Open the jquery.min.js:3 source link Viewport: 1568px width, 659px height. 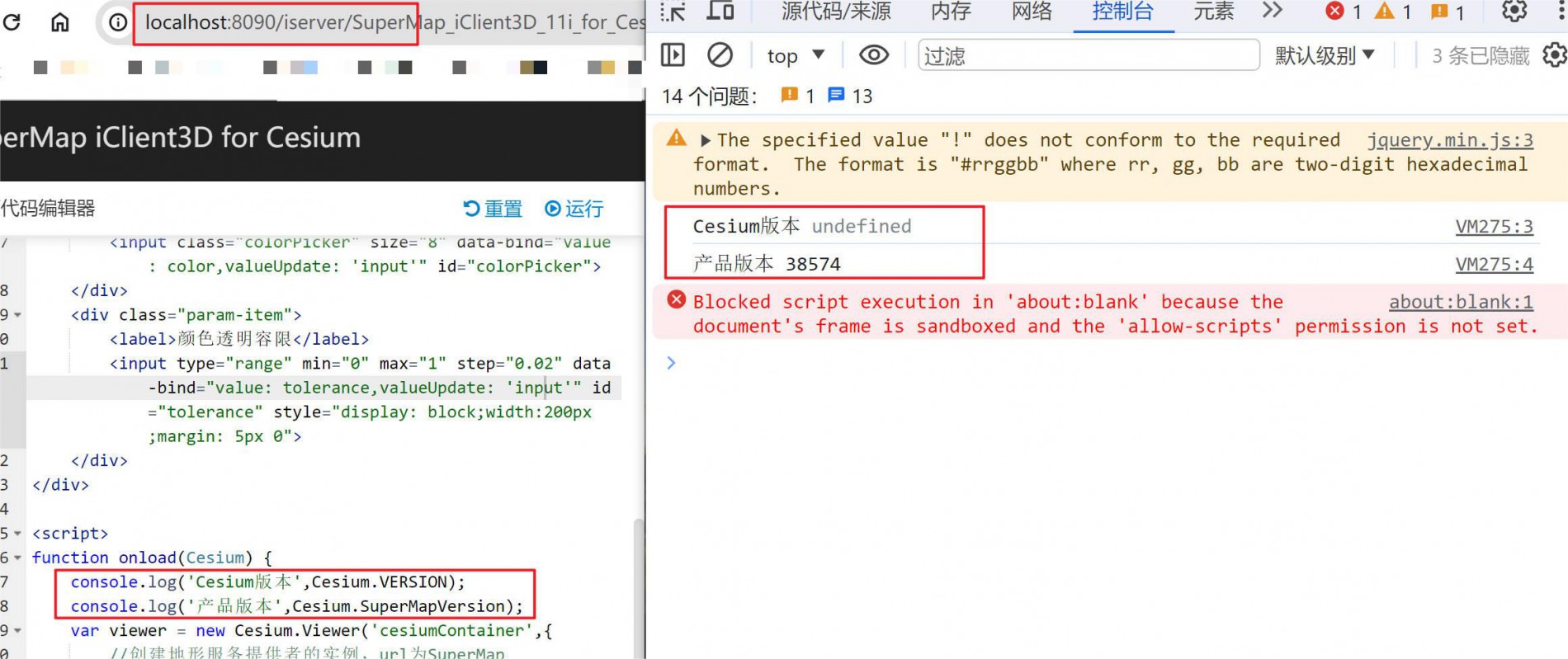(1450, 140)
